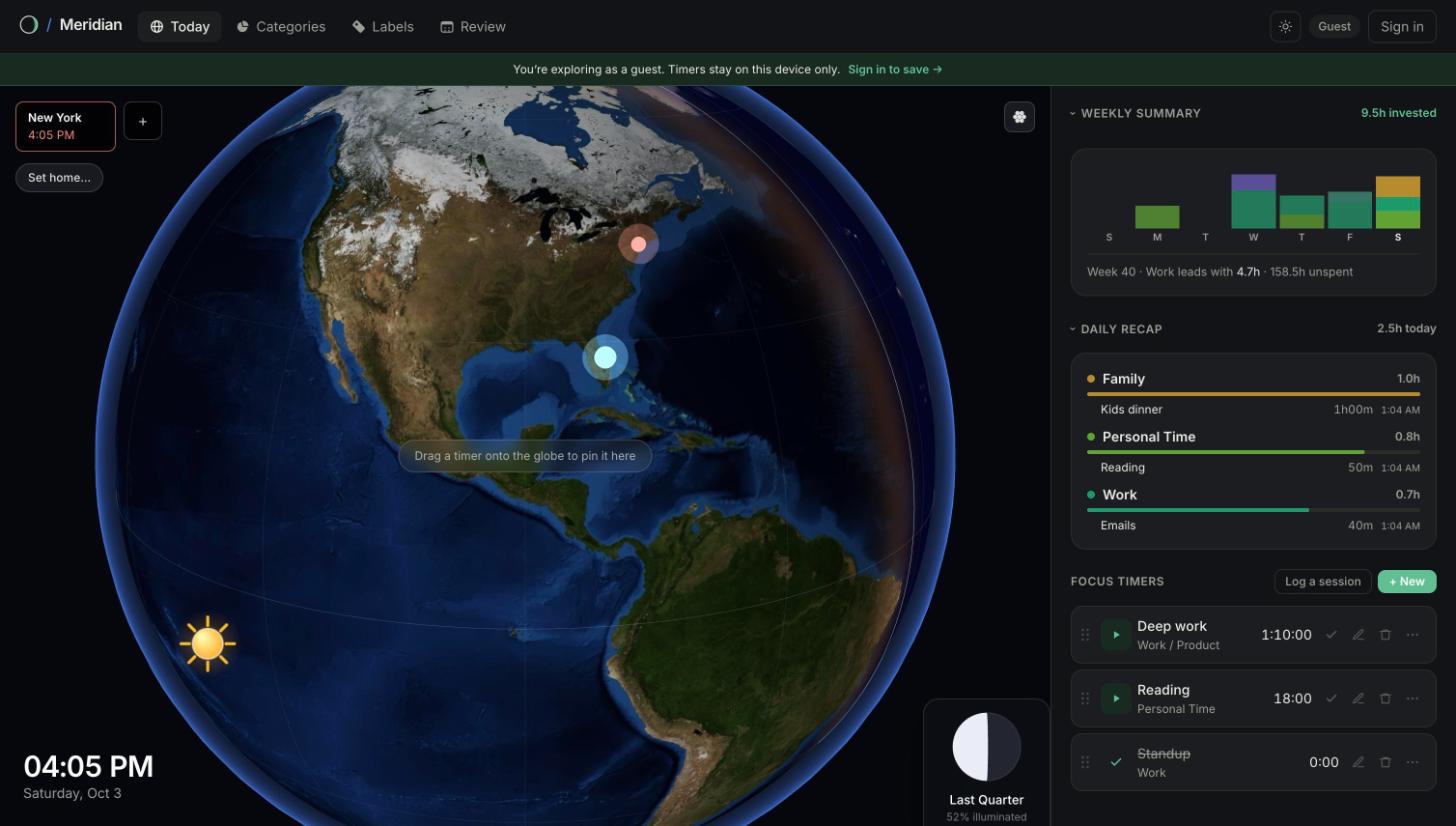Open more options for Deep work timer

1412,635
